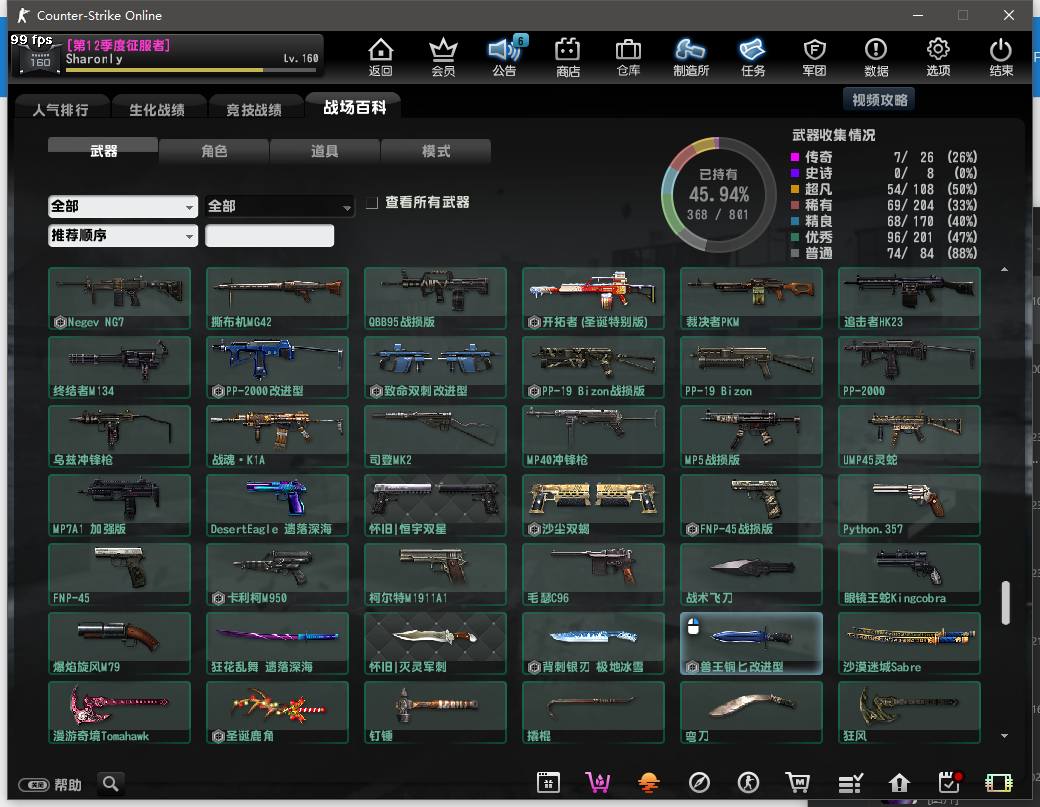Open the 推荐顺序 sort order dropdown
The width and height of the screenshot is (1040, 807).
123,236
